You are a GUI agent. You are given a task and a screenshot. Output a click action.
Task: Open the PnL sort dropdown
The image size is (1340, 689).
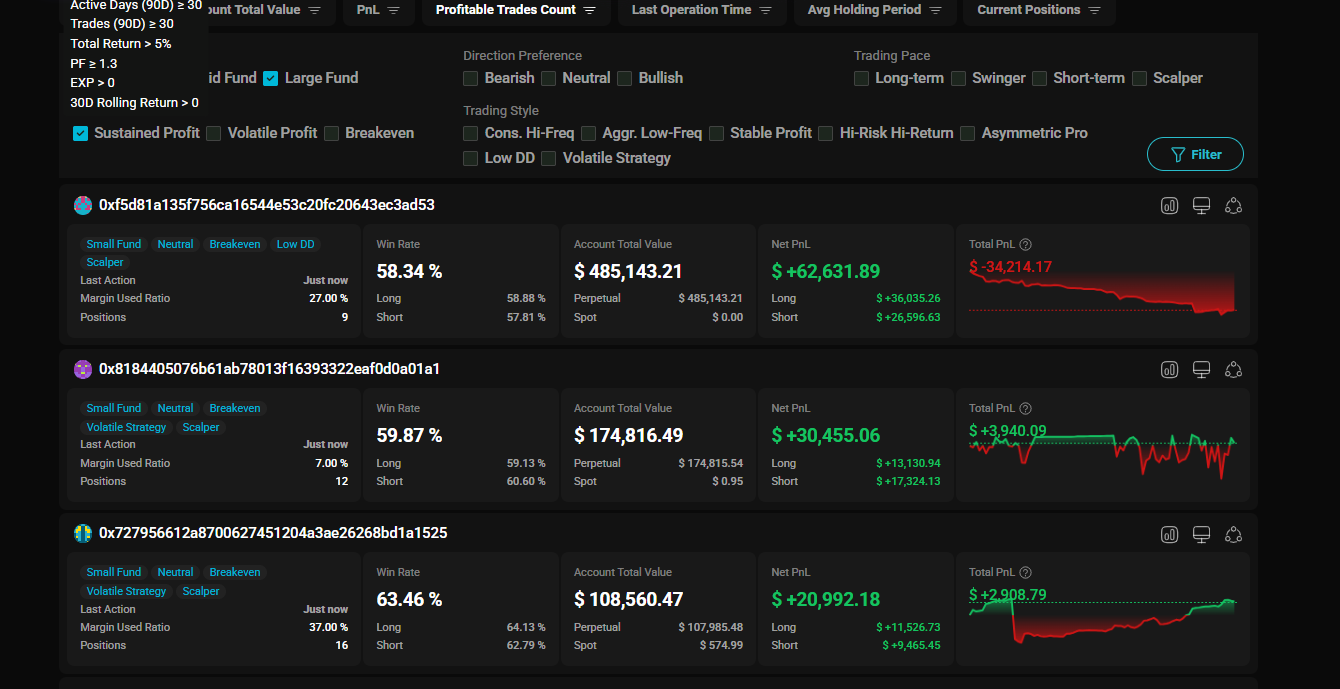(x=378, y=10)
